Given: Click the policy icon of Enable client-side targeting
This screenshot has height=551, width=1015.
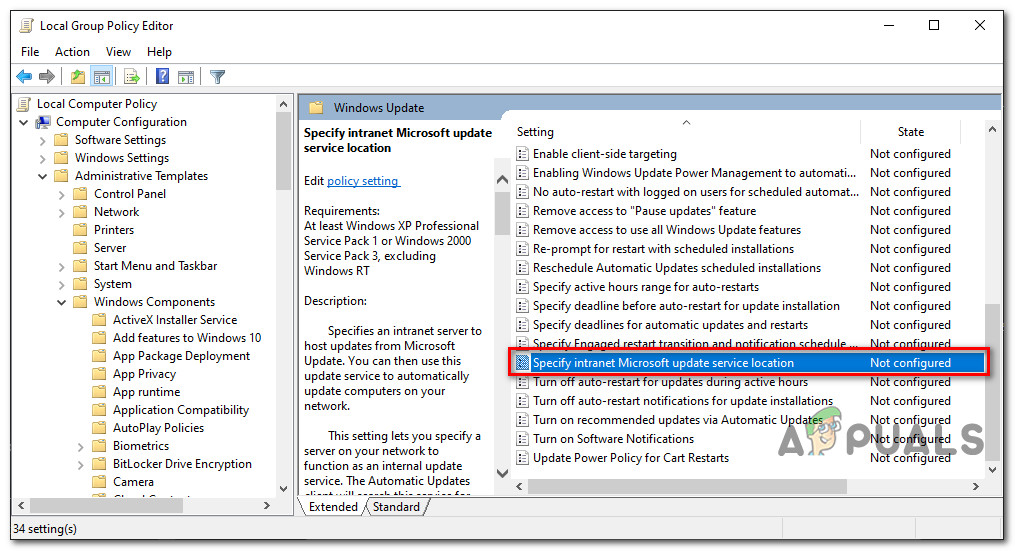Looking at the screenshot, I should coord(522,154).
